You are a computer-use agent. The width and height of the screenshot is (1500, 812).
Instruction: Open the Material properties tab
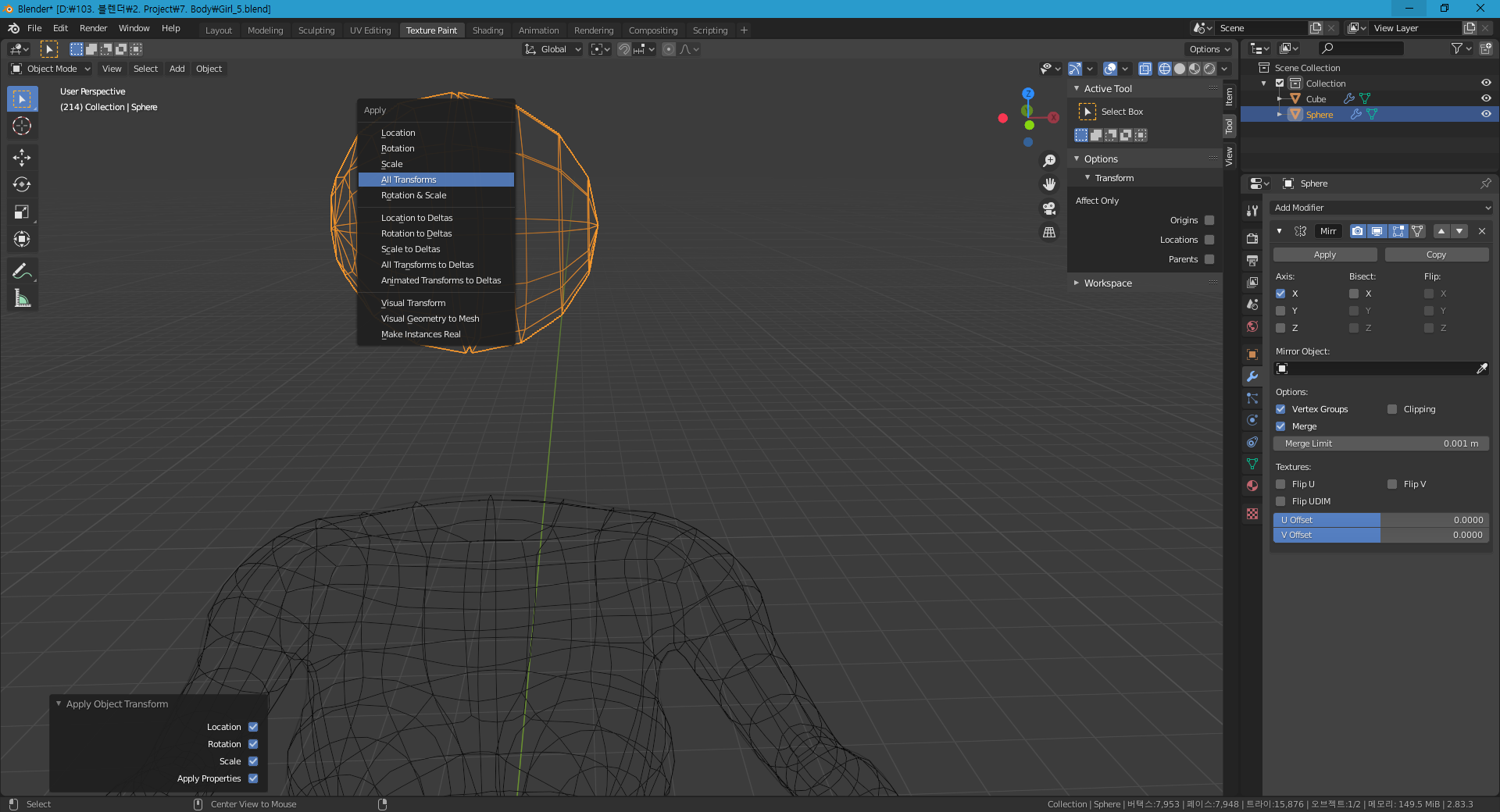[x=1252, y=486]
